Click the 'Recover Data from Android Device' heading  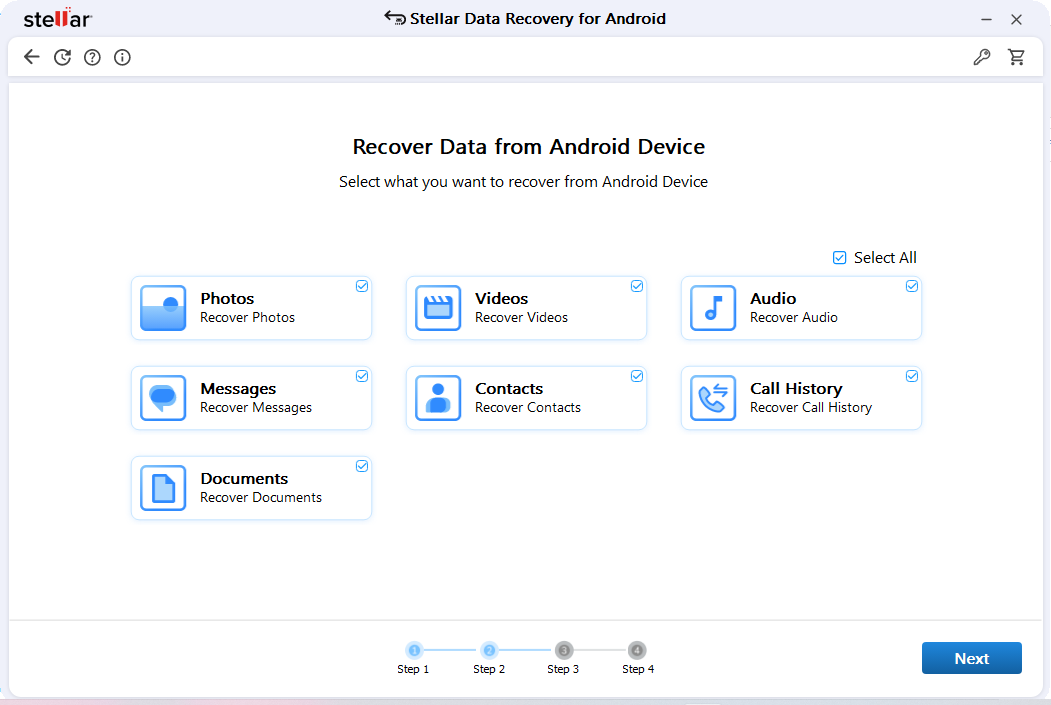click(x=529, y=147)
